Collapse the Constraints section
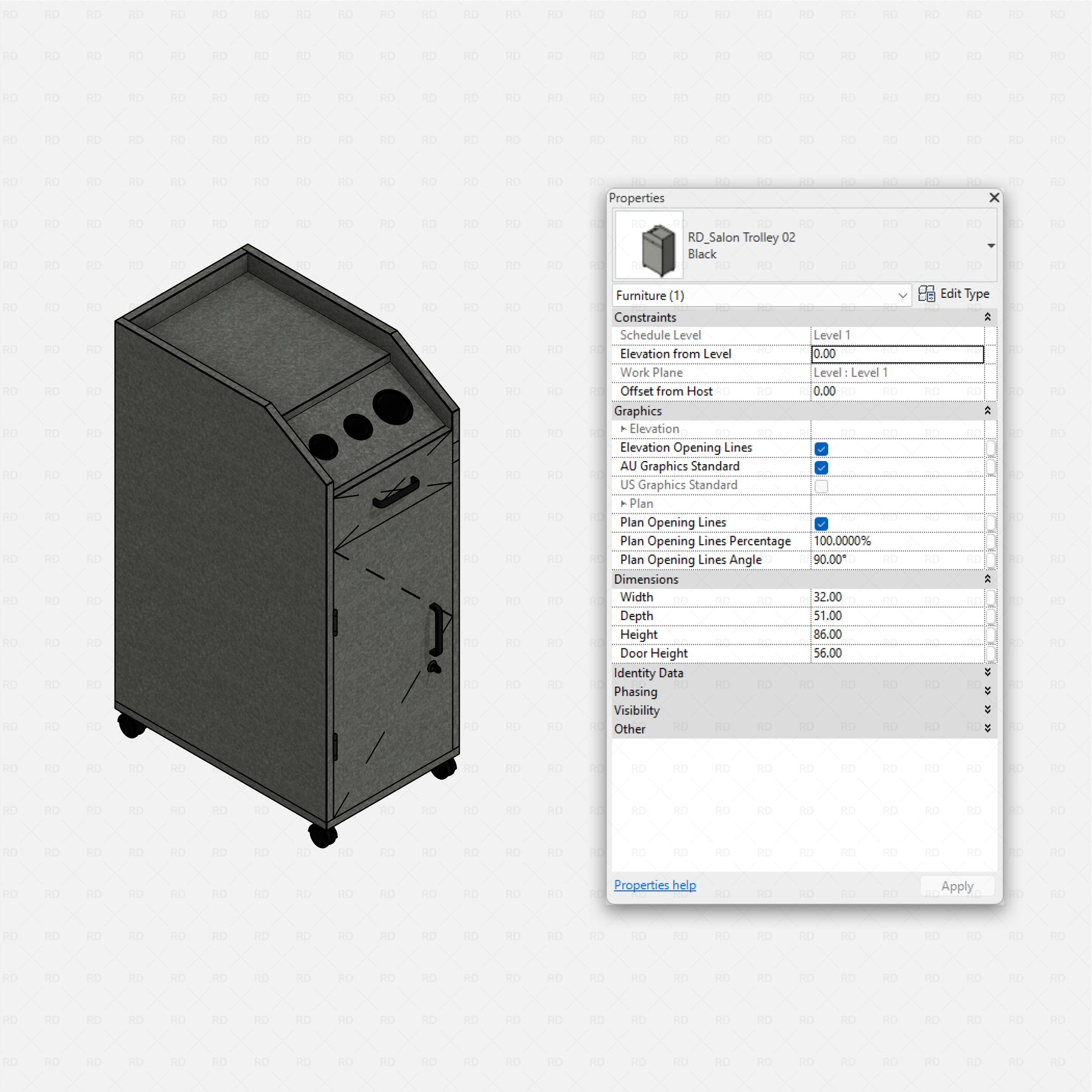The image size is (1092, 1092). coord(987,317)
